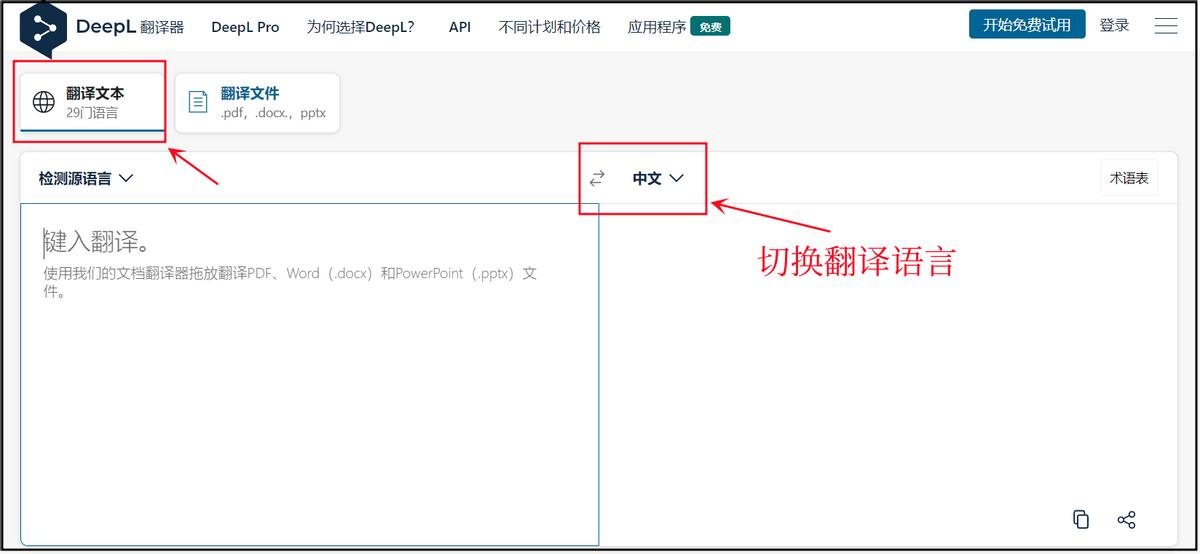Open the DeepL Pro menu item
This screenshot has width=1200, height=554.
245,27
